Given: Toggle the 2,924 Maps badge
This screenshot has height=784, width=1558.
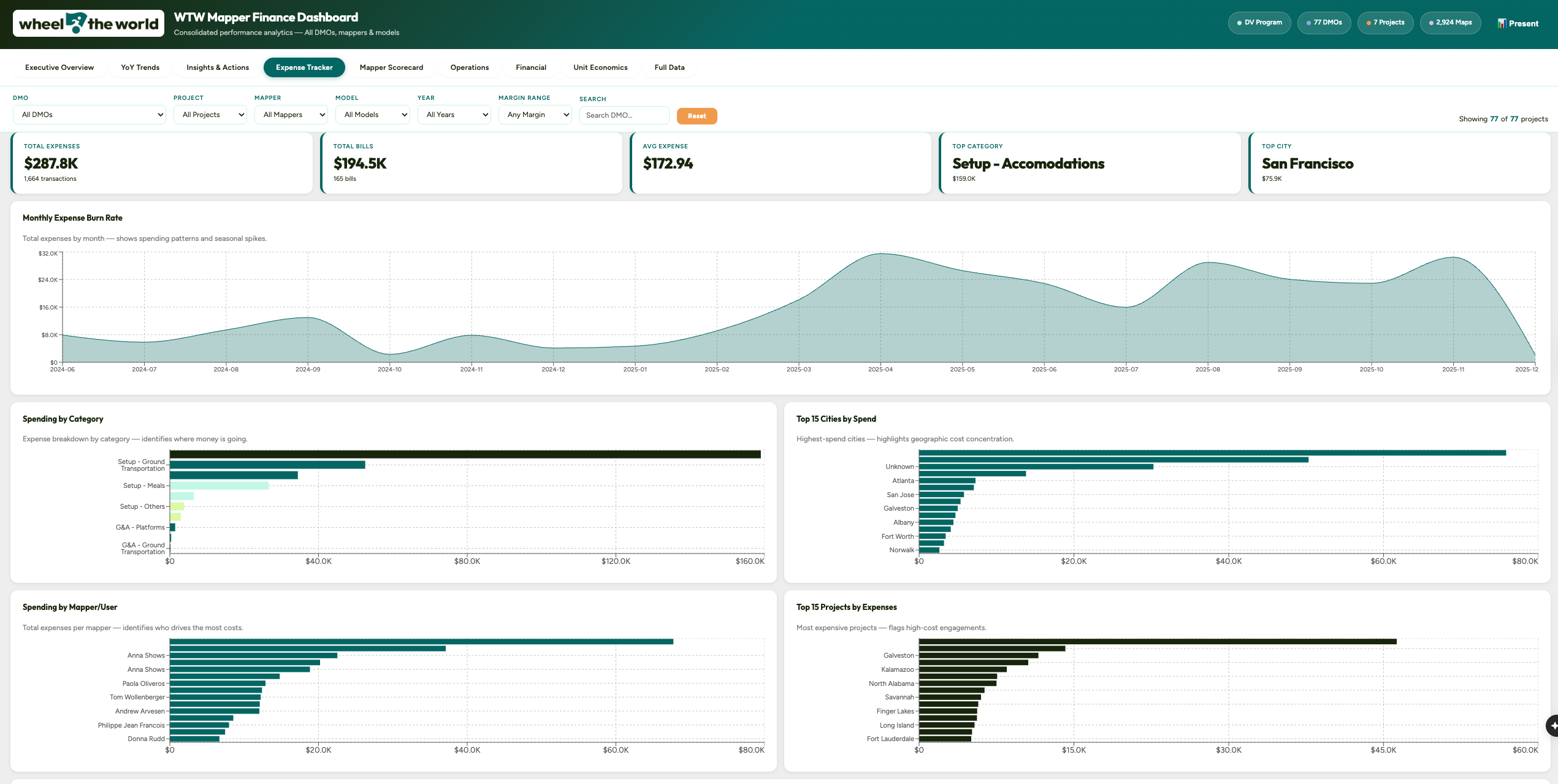Looking at the screenshot, I should pyautogui.click(x=1450, y=22).
